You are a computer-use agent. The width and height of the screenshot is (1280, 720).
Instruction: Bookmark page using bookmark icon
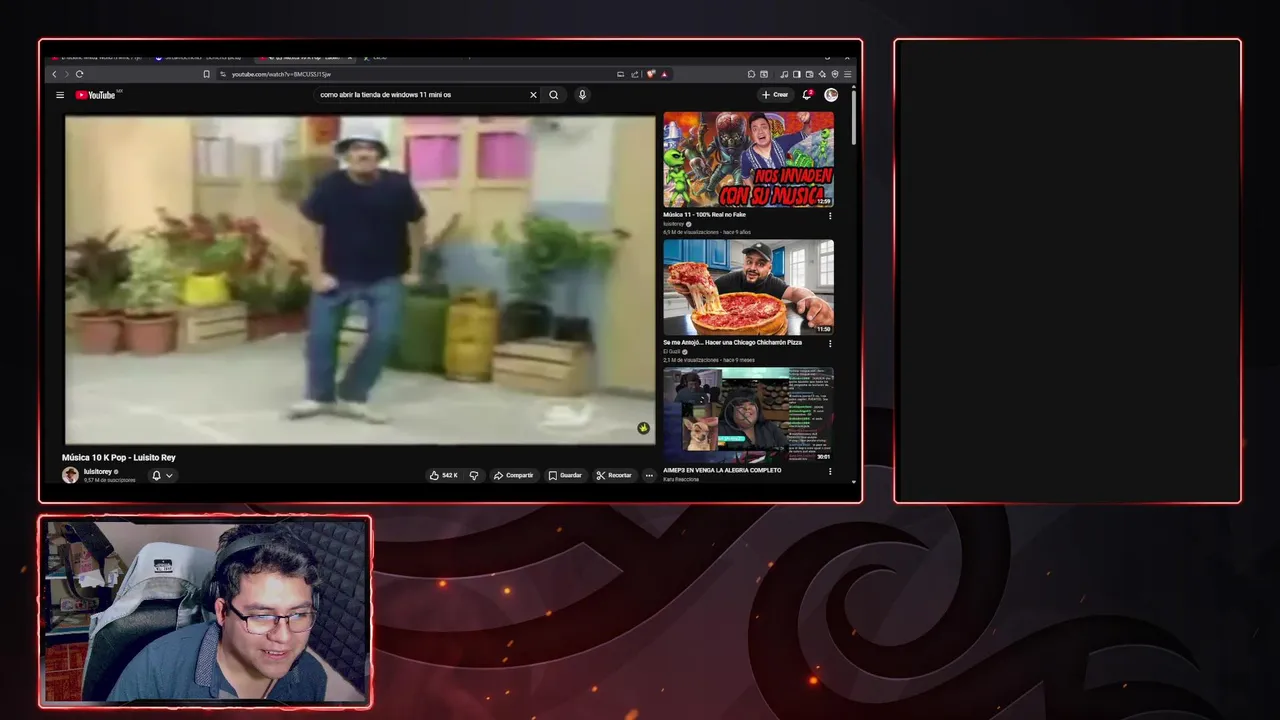click(x=207, y=74)
